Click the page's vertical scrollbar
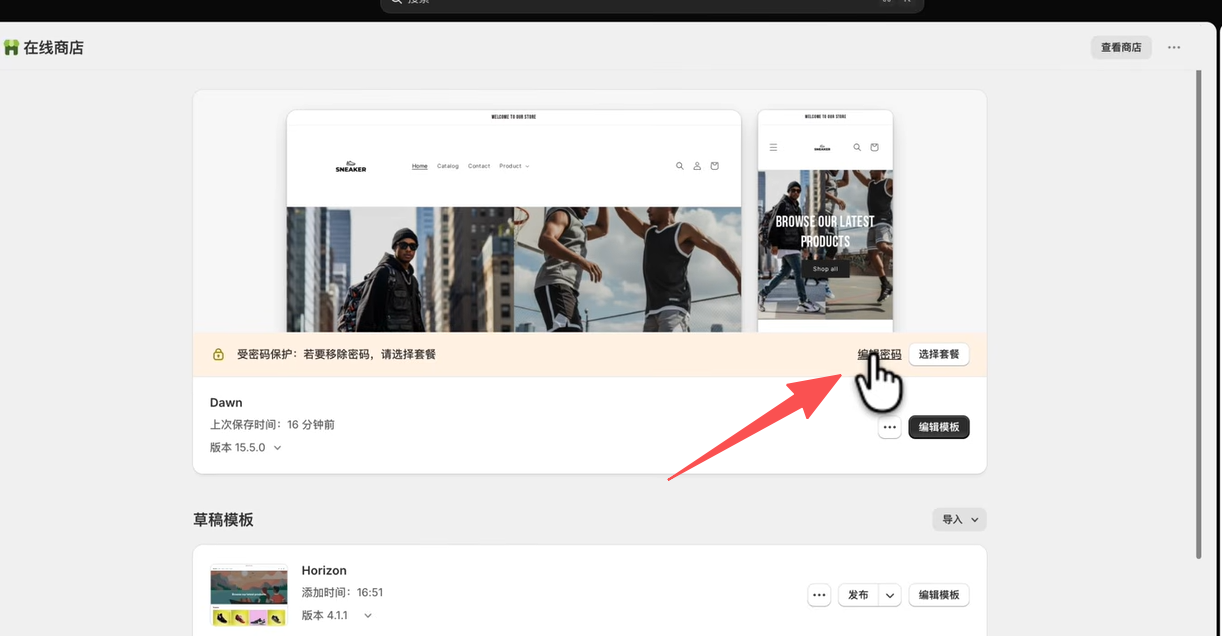 [x=1199, y=314]
